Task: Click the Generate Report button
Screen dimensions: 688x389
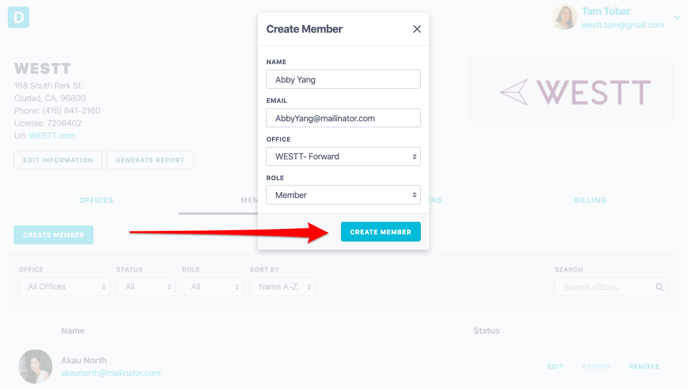Action: click(x=150, y=160)
